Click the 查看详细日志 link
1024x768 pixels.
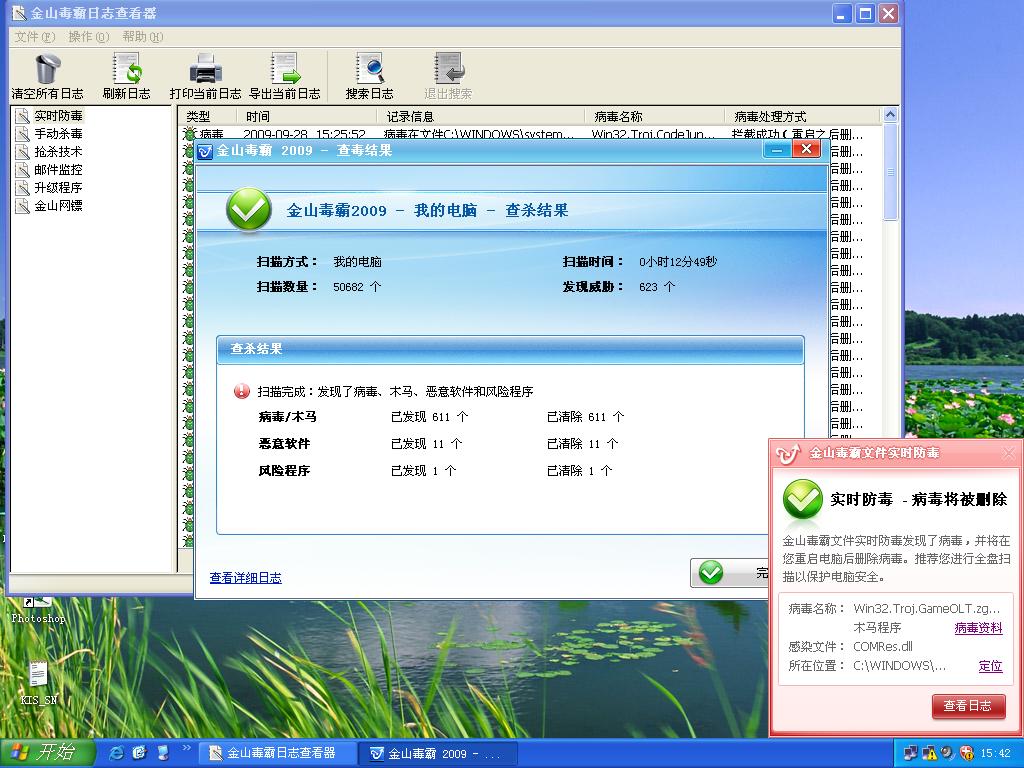tap(246, 578)
